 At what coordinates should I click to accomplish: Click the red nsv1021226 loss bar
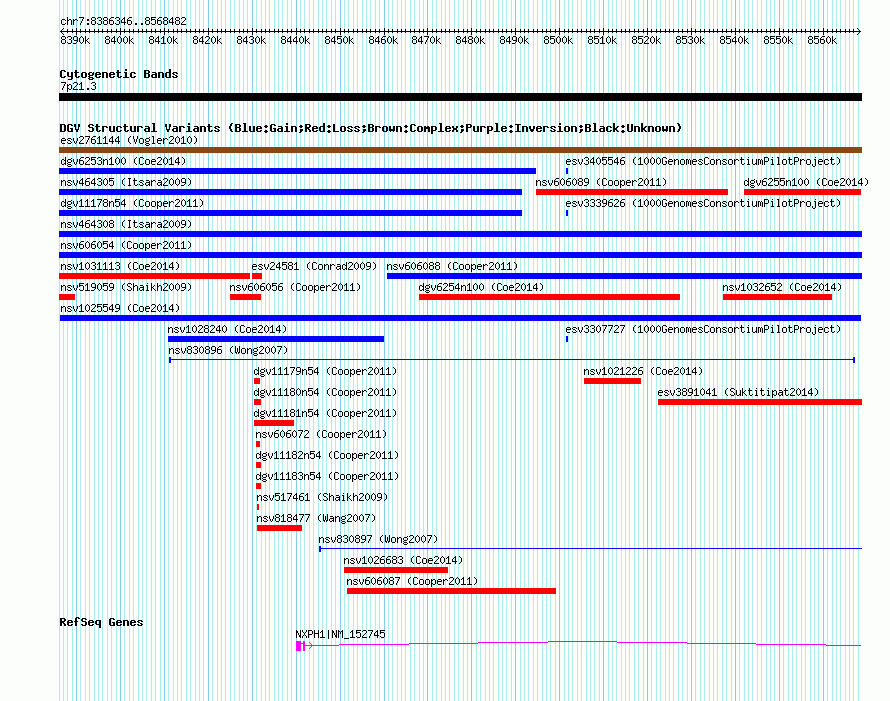coord(612,381)
